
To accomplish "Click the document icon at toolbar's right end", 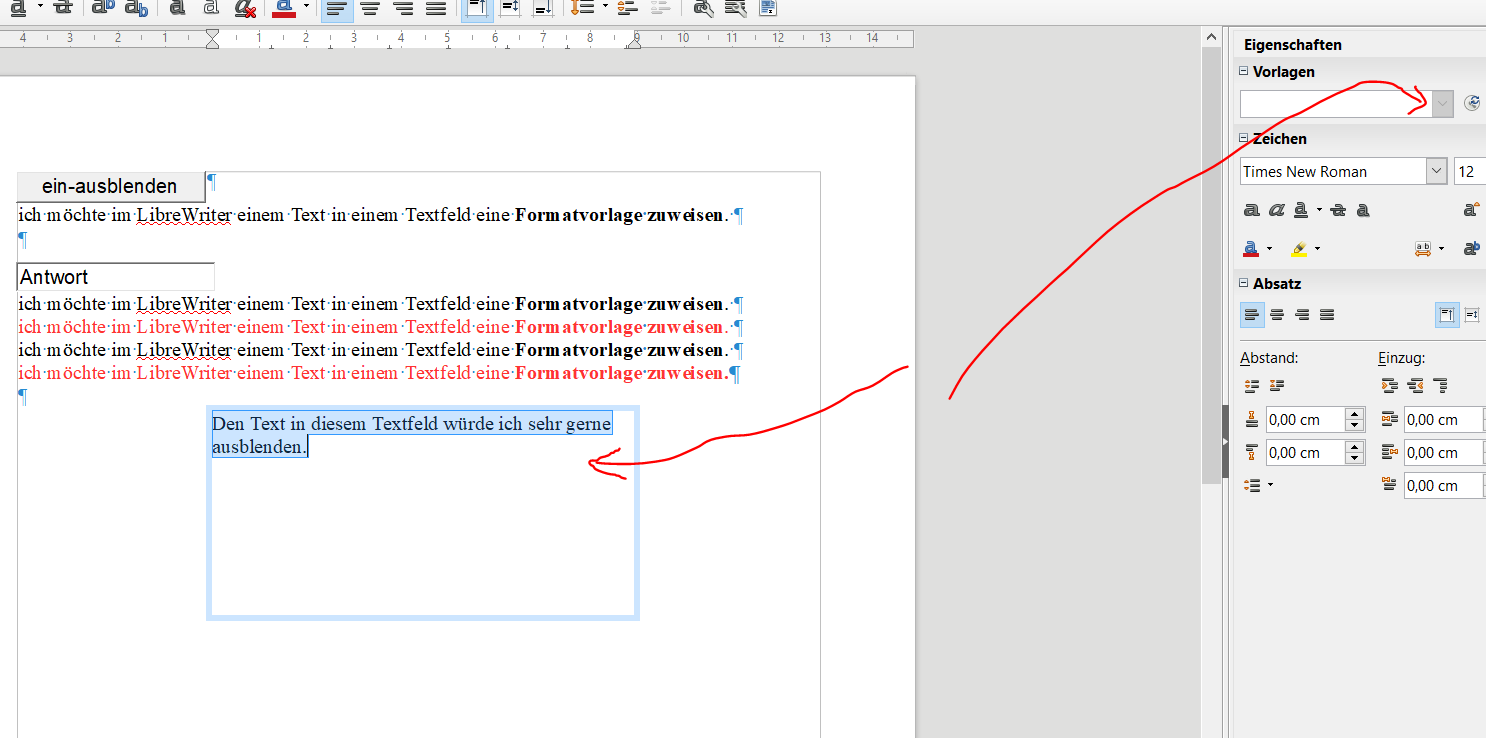I will pyautogui.click(x=767, y=8).
